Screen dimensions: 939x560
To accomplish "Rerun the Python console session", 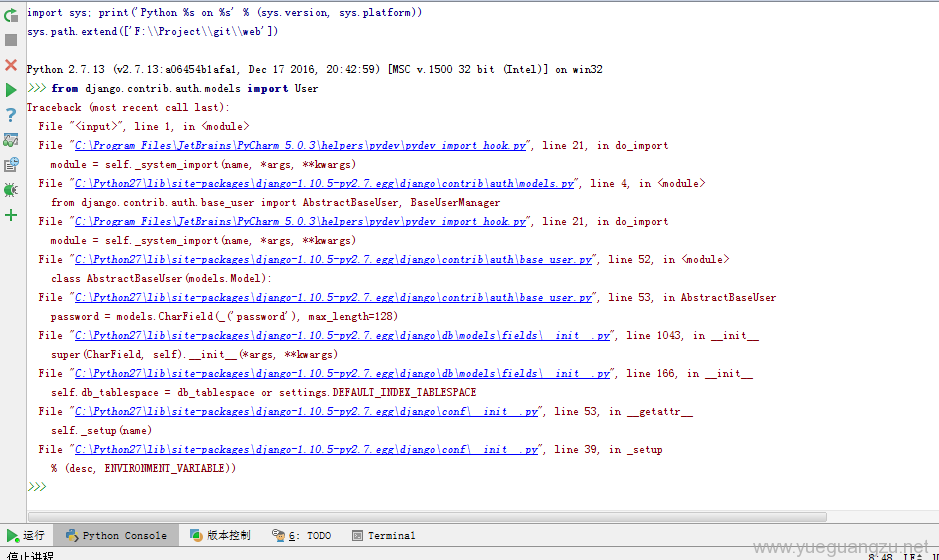I will point(11,16).
